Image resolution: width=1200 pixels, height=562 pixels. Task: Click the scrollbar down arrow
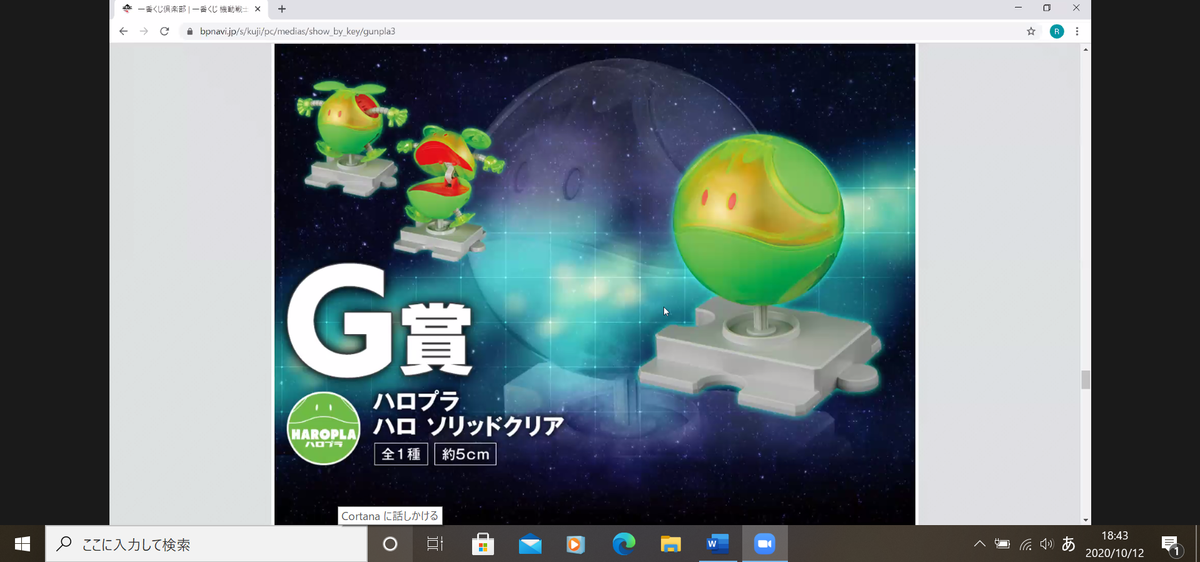(1085, 519)
